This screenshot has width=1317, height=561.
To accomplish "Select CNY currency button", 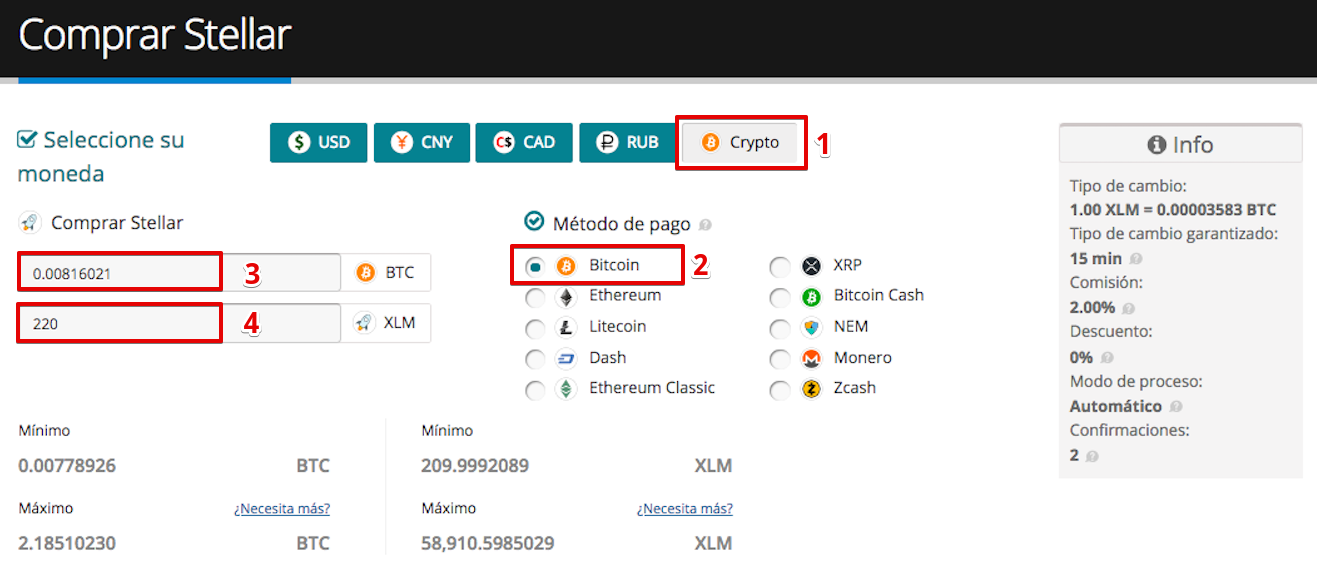I will point(422,143).
